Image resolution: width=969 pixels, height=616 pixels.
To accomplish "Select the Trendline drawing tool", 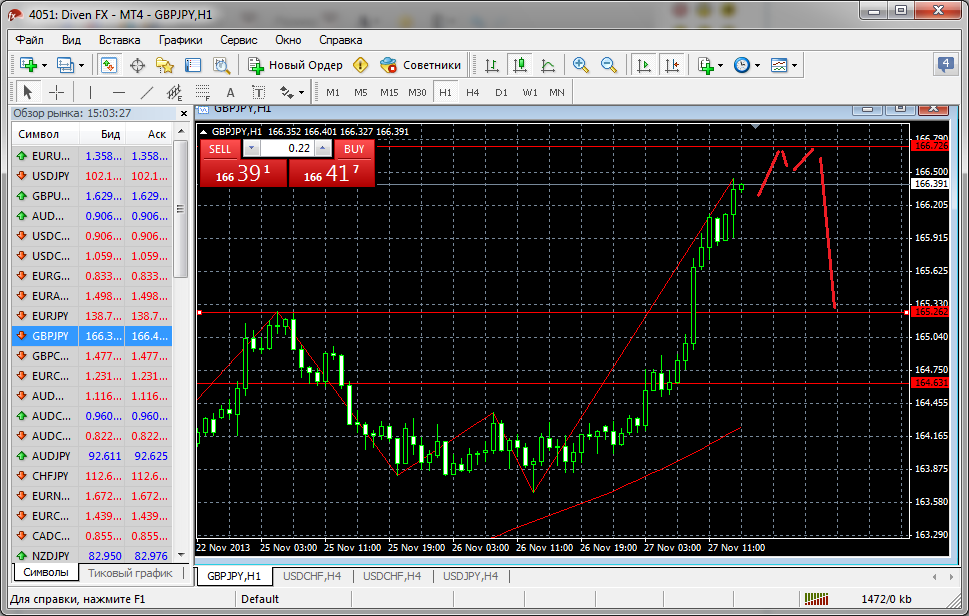I will tap(146, 93).
